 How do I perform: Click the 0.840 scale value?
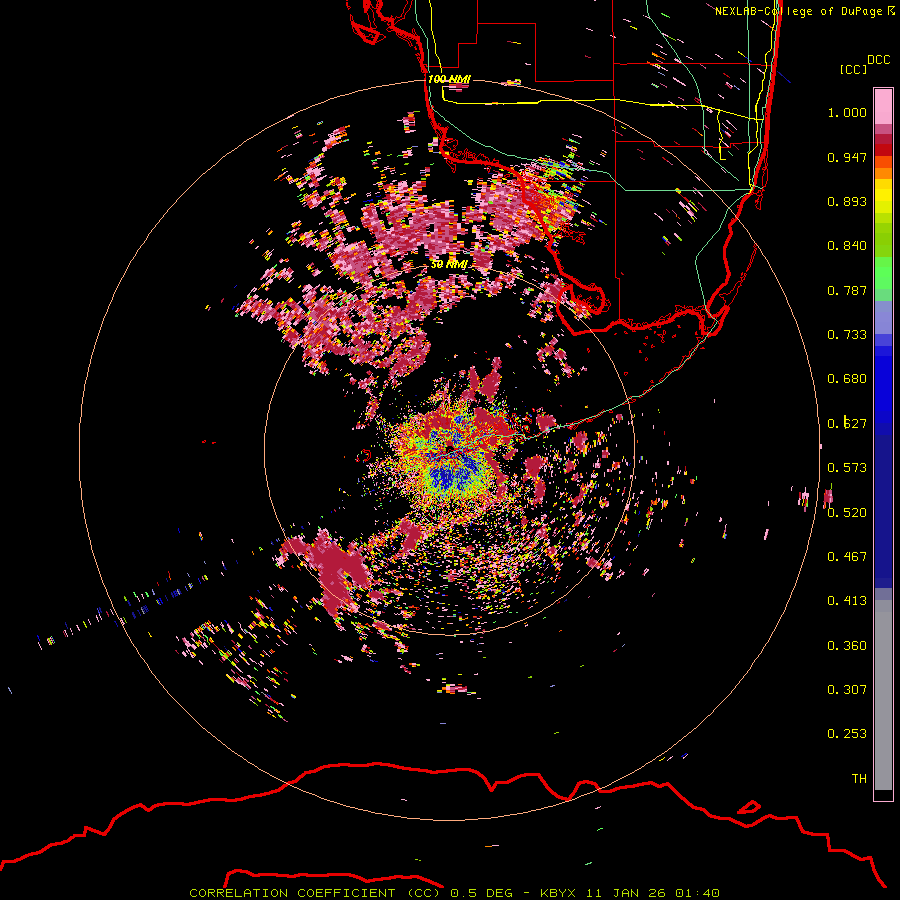point(847,246)
